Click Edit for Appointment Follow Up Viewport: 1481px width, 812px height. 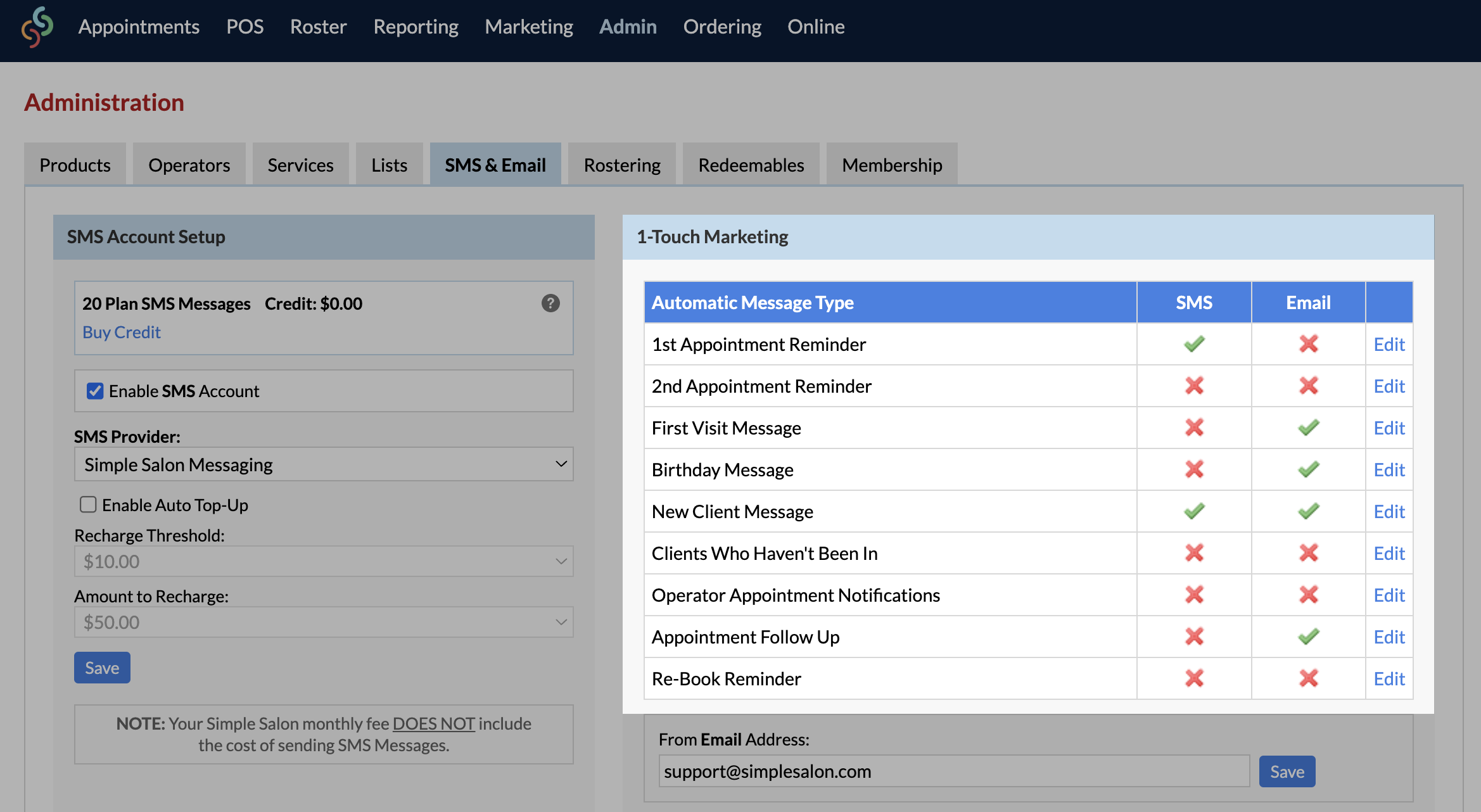click(1389, 637)
